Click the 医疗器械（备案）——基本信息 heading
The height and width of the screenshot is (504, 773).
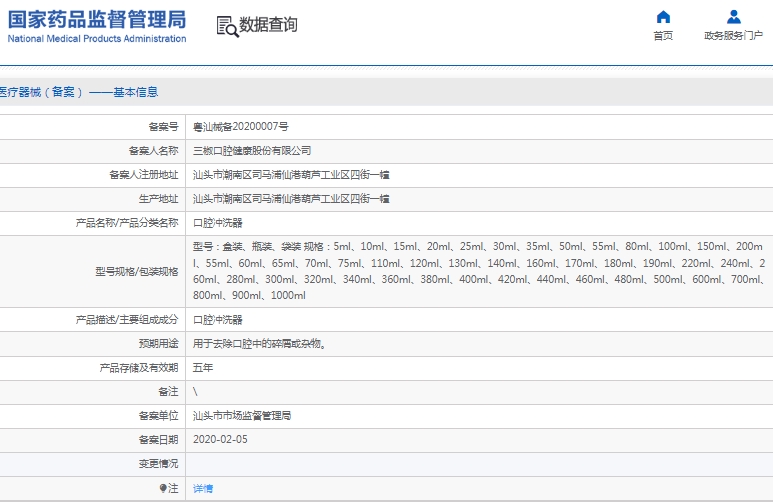click(79, 92)
